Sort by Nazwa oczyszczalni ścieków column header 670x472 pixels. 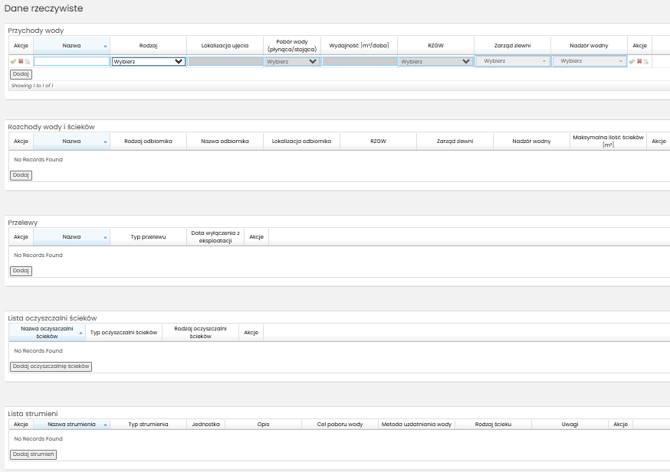(x=47, y=332)
